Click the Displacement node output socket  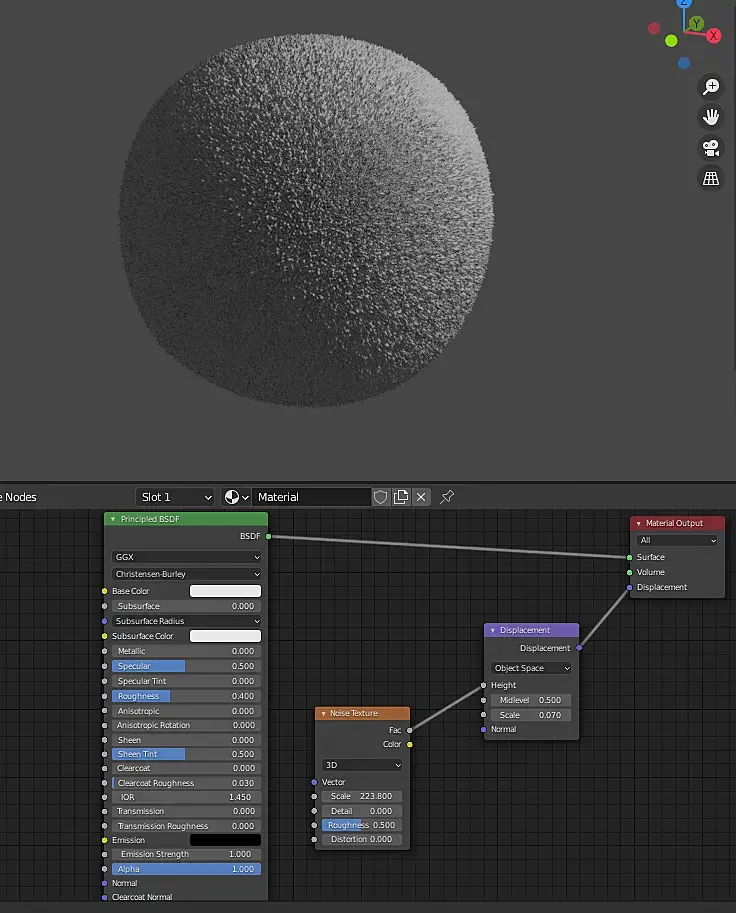pyautogui.click(x=579, y=648)
